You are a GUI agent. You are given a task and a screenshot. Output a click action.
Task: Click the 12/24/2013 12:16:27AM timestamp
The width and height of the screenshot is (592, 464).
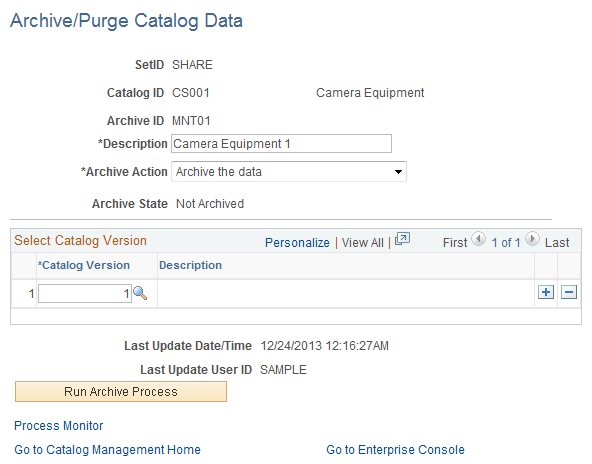click(x=325, y=346)
